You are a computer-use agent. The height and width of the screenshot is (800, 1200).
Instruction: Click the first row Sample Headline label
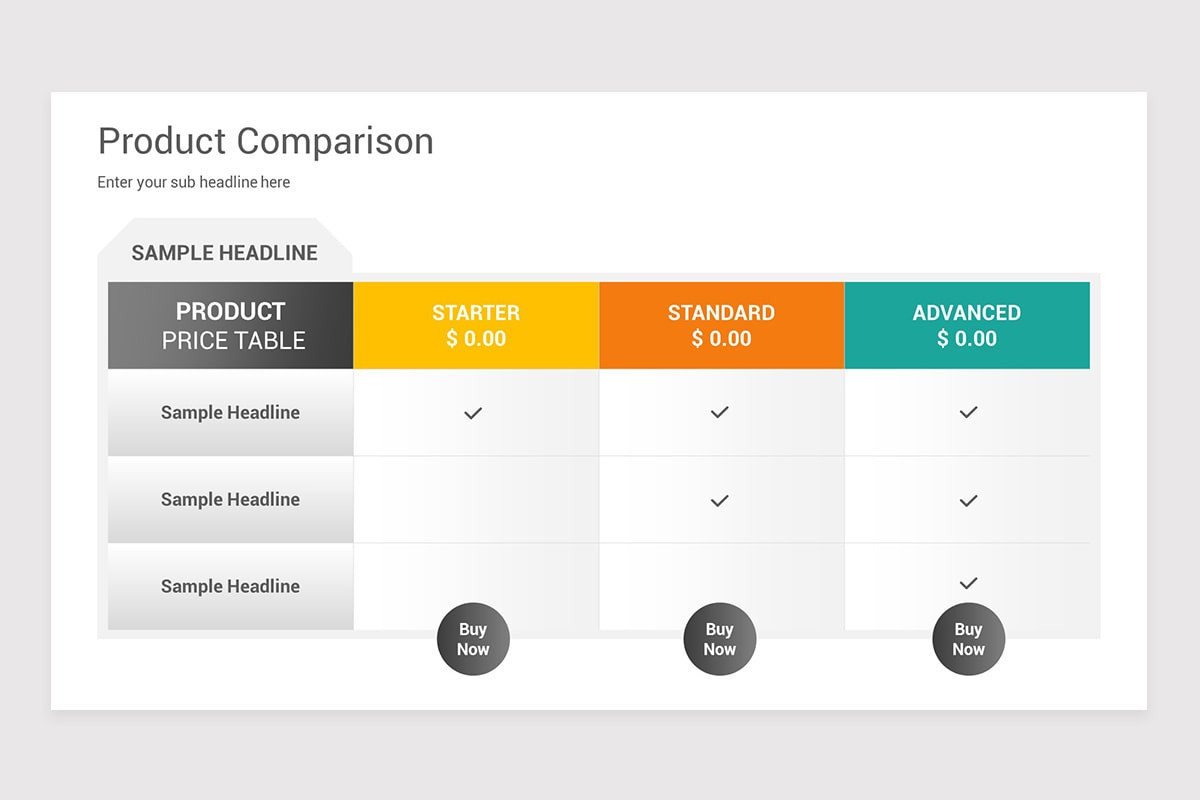[230, 412]
